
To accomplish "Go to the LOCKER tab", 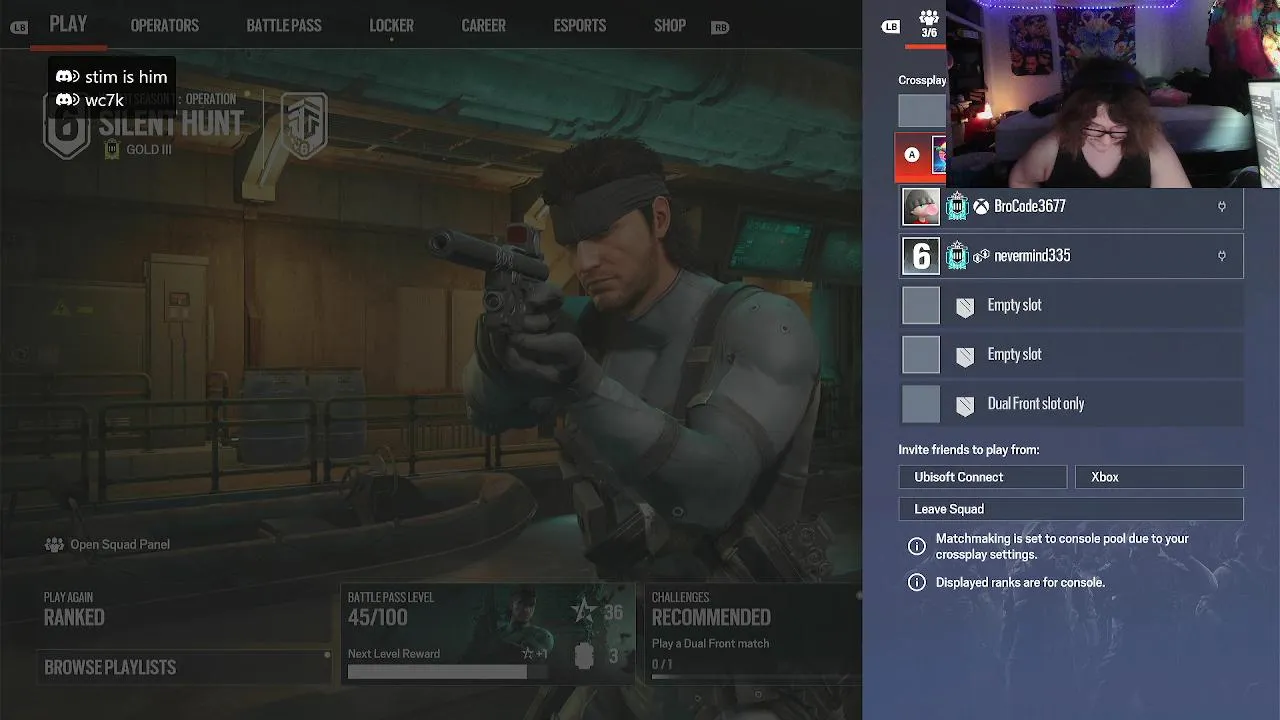I will click(391, 26).
